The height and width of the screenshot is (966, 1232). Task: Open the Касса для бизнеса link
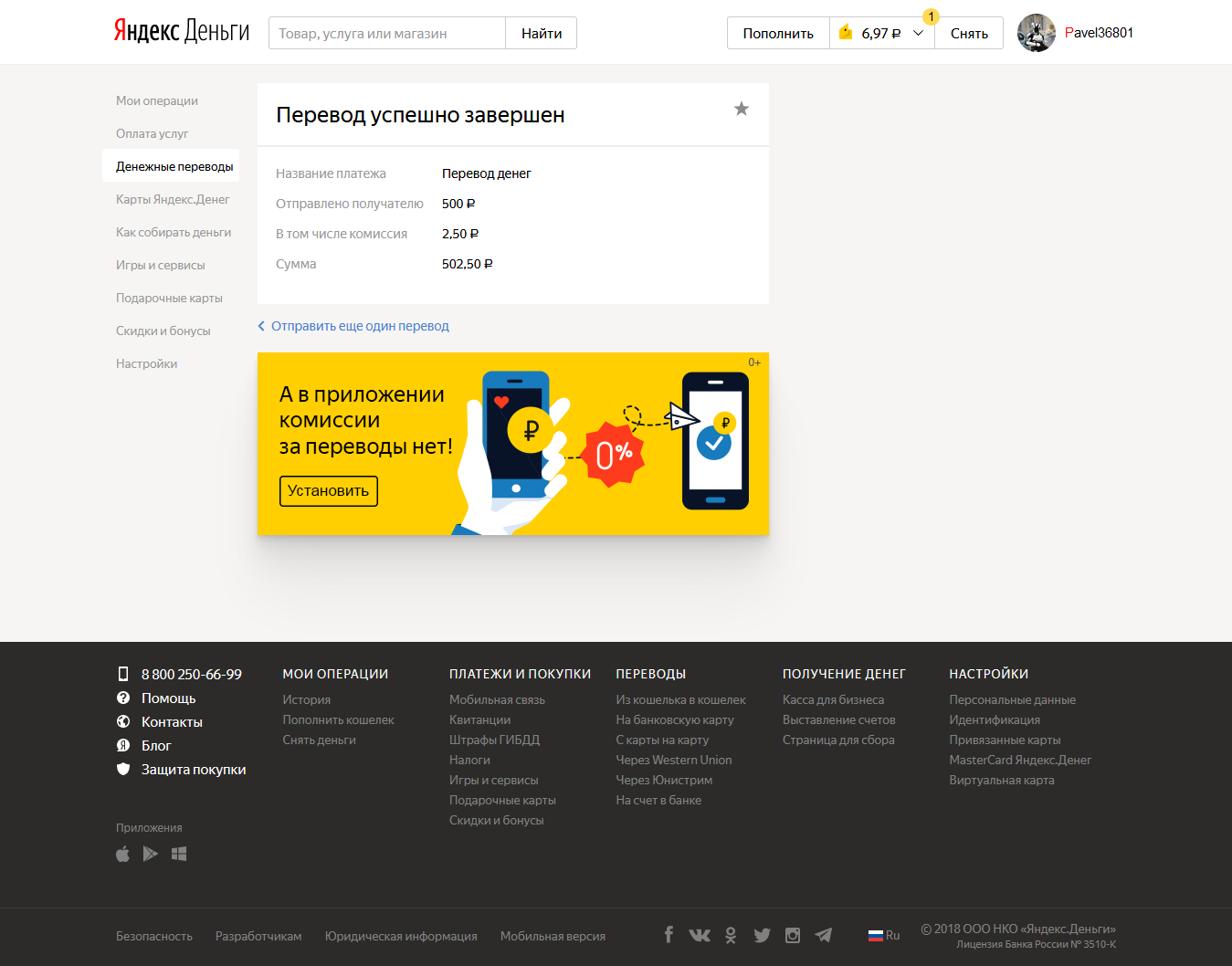coord(834,699)
